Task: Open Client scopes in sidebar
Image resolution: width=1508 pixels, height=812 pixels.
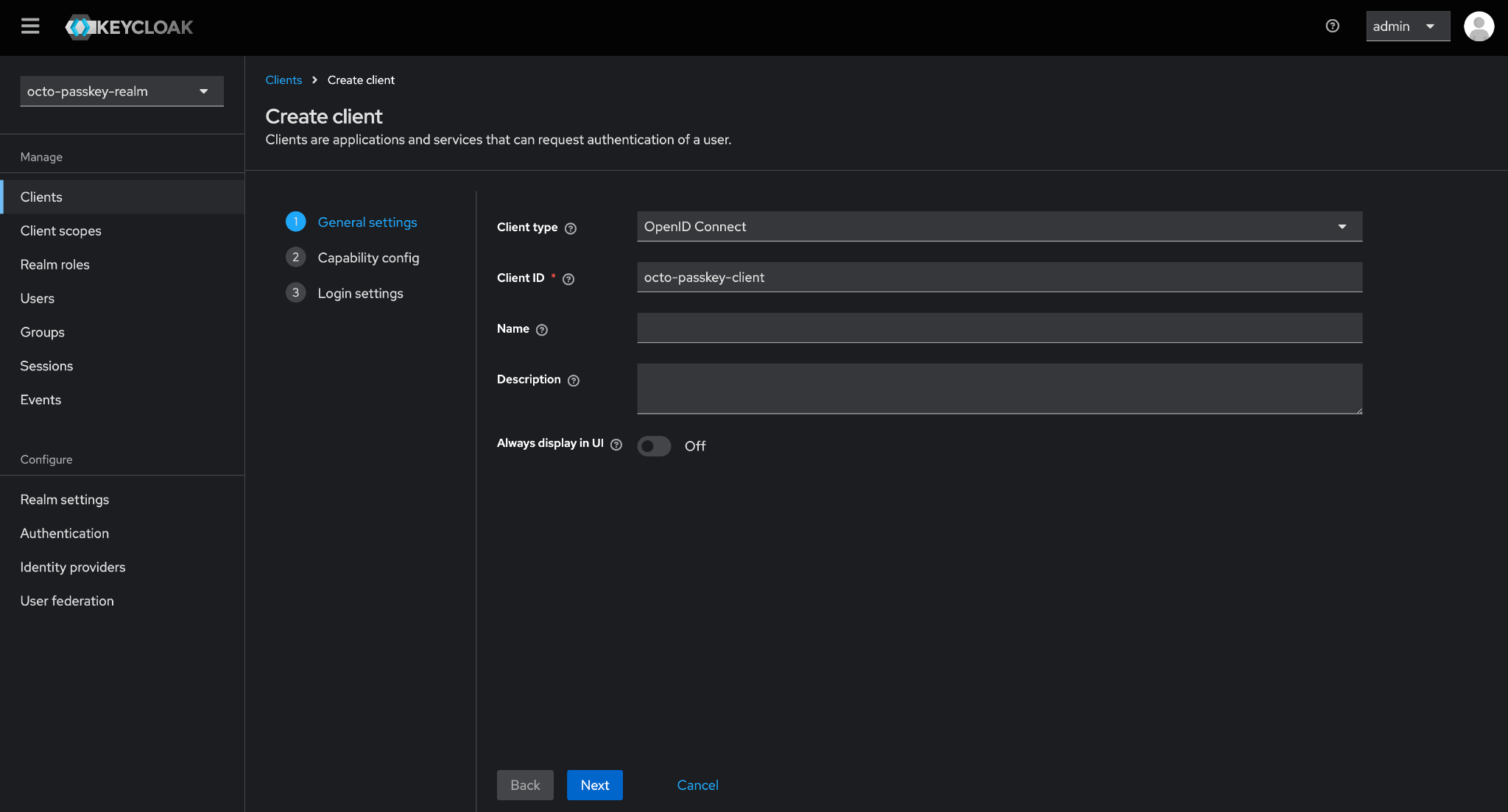Action: (x=61, y=231)
